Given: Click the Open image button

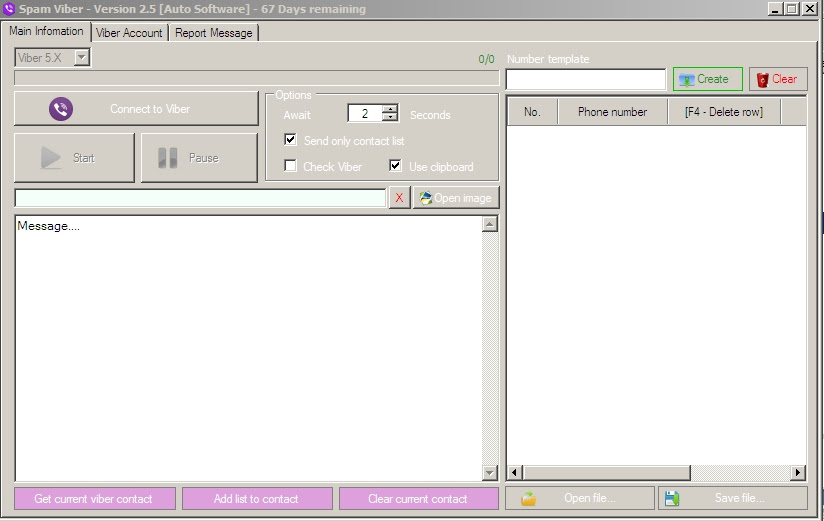Looking at the screenshot, I should pos(456,198).
